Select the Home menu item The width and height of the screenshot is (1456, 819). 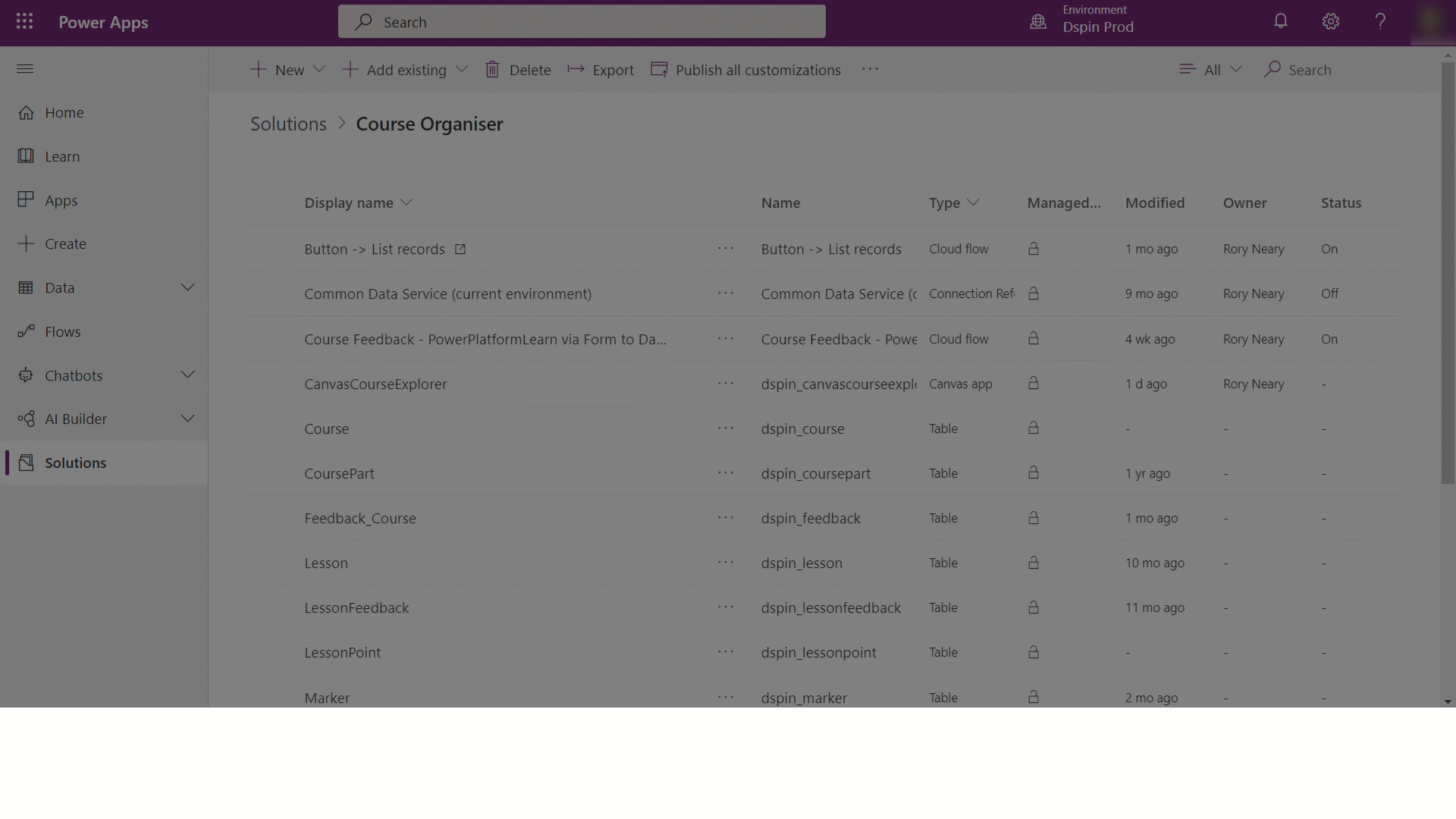pos(64,112)
